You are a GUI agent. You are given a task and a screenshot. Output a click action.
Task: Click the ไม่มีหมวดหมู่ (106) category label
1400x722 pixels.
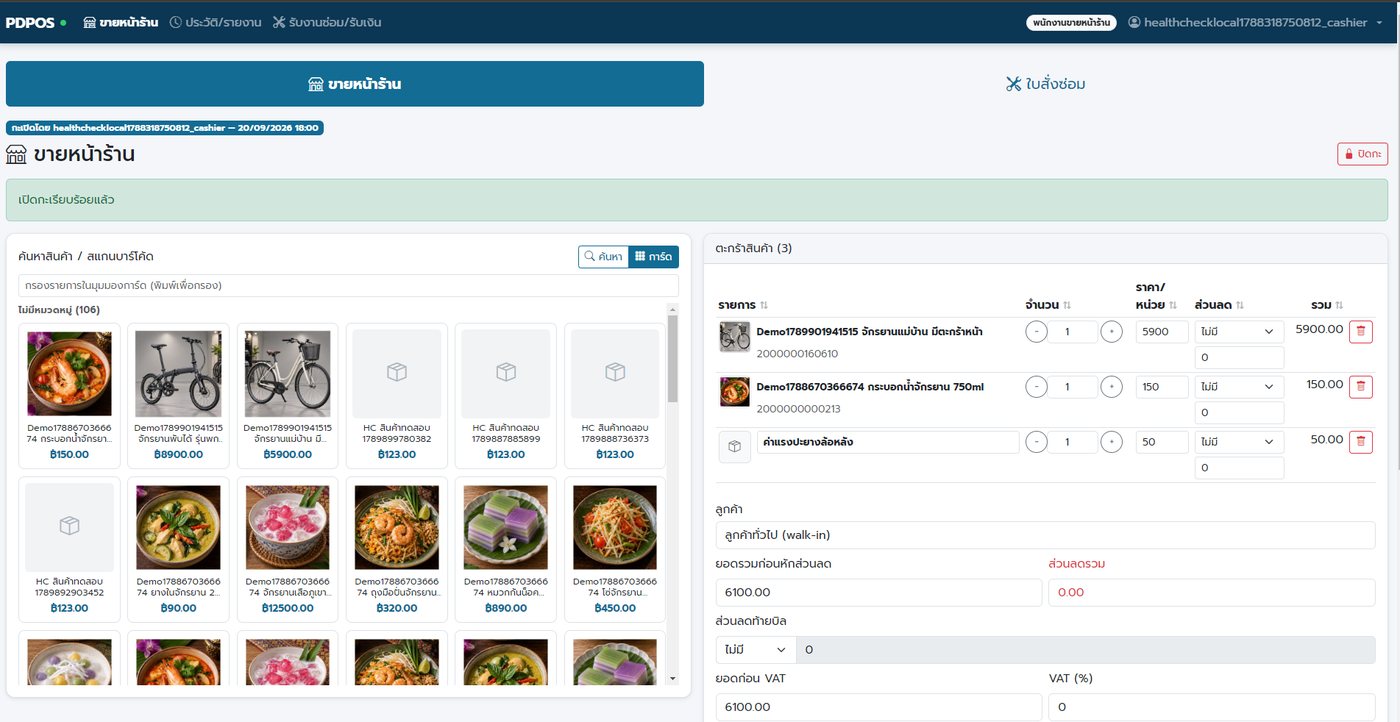pyautogui.click(x=59, y=310)
